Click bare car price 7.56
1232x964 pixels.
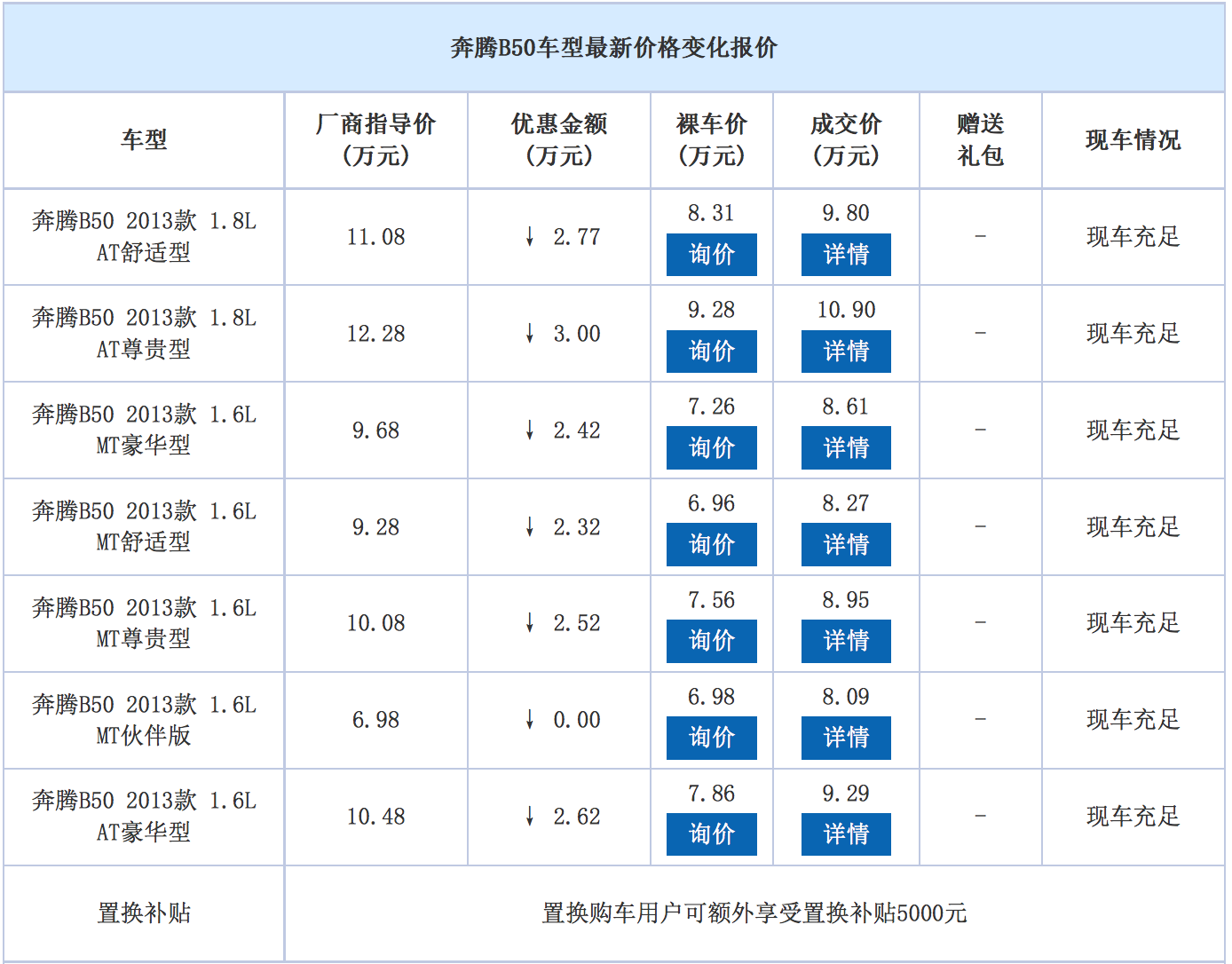click(x=711, y=600)
